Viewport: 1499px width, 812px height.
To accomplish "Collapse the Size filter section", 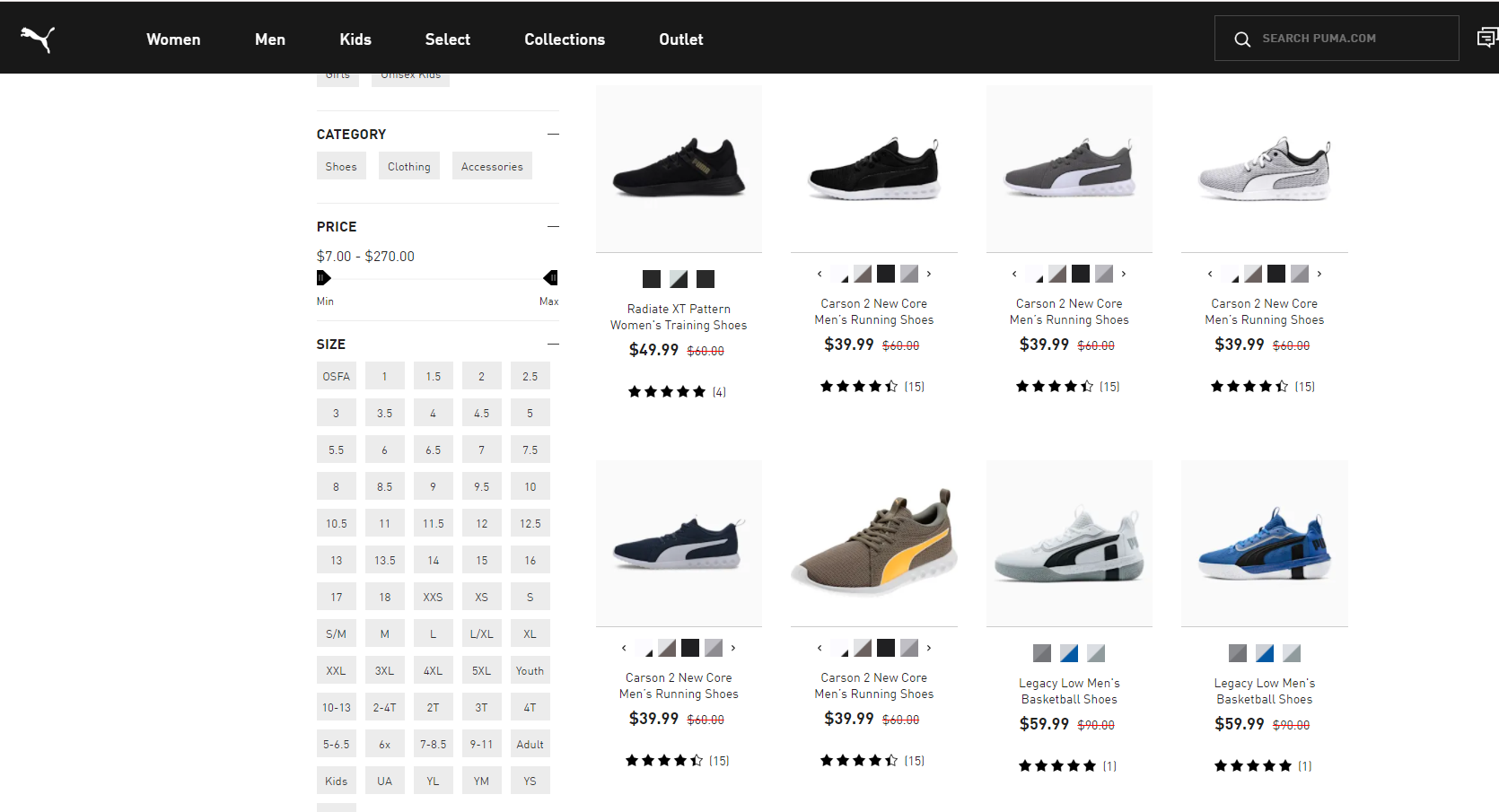I will pyautogui.click(x=553, y=344).
